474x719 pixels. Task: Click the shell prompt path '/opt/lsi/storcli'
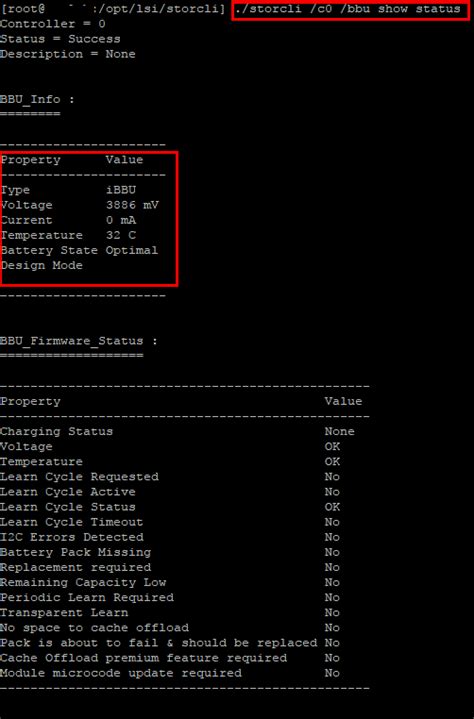pyautogui.click(x=158, y=9)
